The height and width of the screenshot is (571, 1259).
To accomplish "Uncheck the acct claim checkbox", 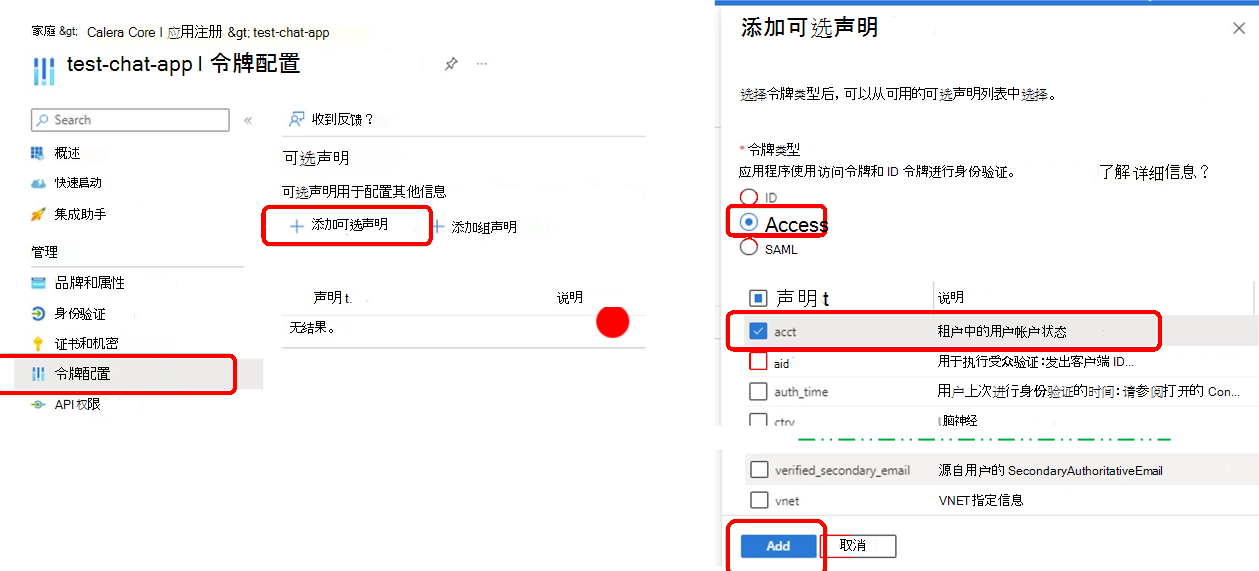I will (x=758, y=331).
